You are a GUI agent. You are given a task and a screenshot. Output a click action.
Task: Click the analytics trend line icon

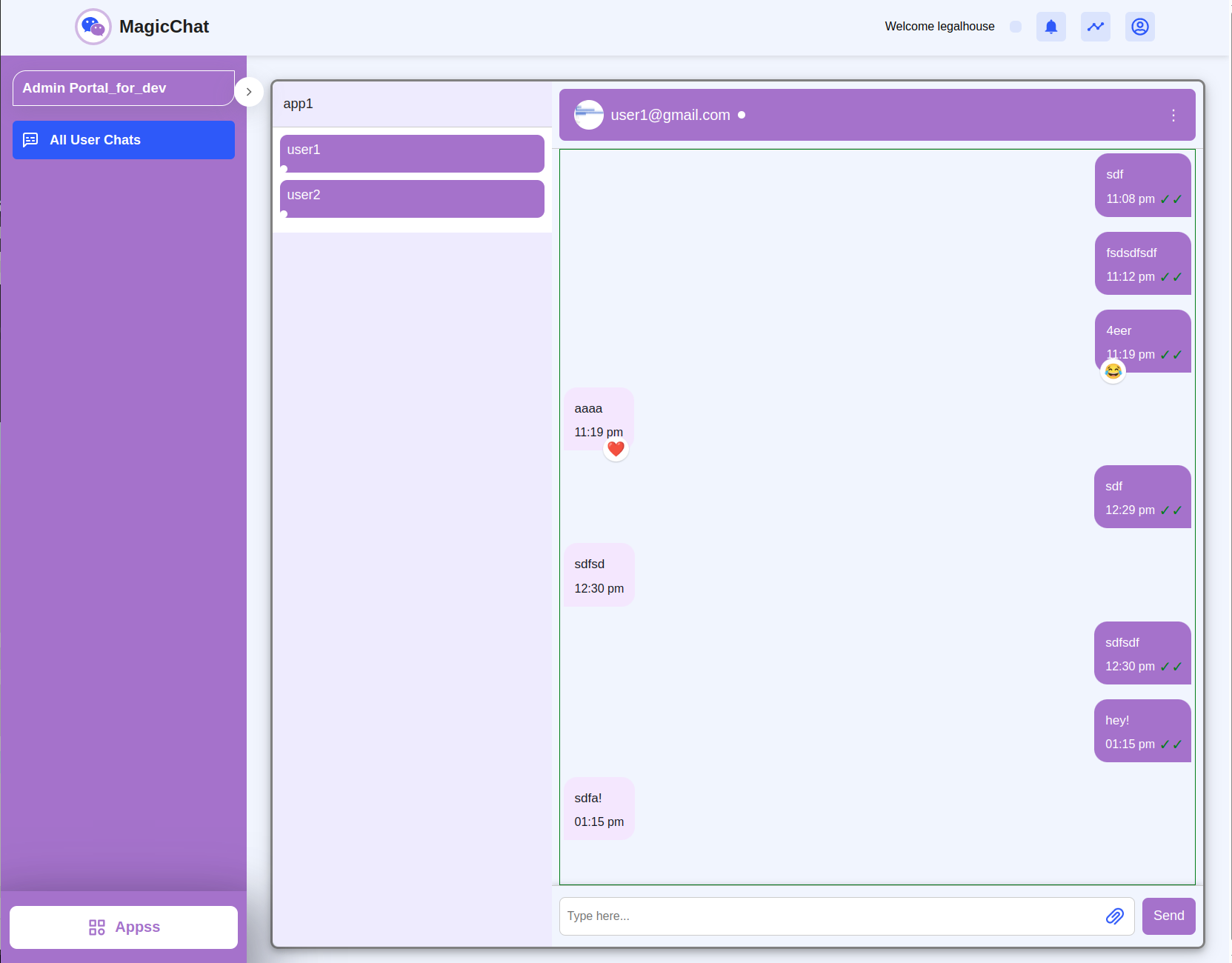[x=1095, y=27]
